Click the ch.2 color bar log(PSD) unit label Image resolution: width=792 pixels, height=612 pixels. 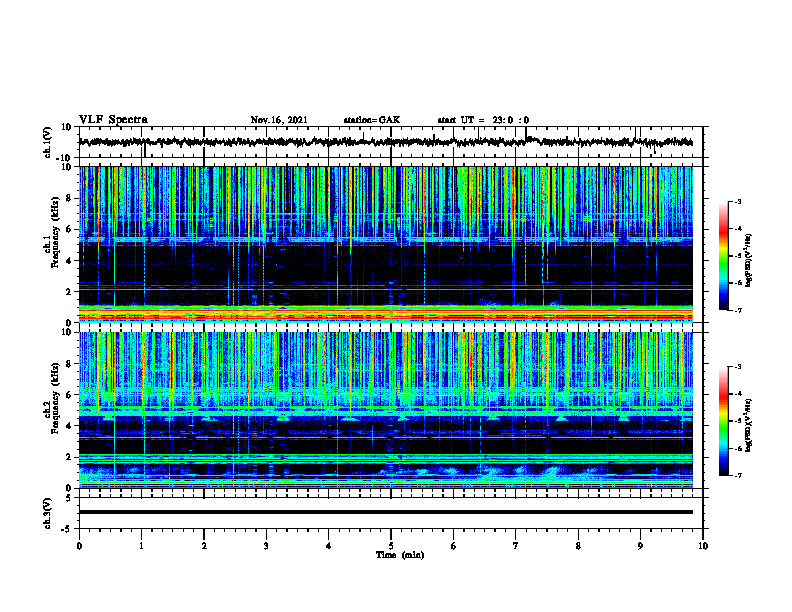[749, 425]
